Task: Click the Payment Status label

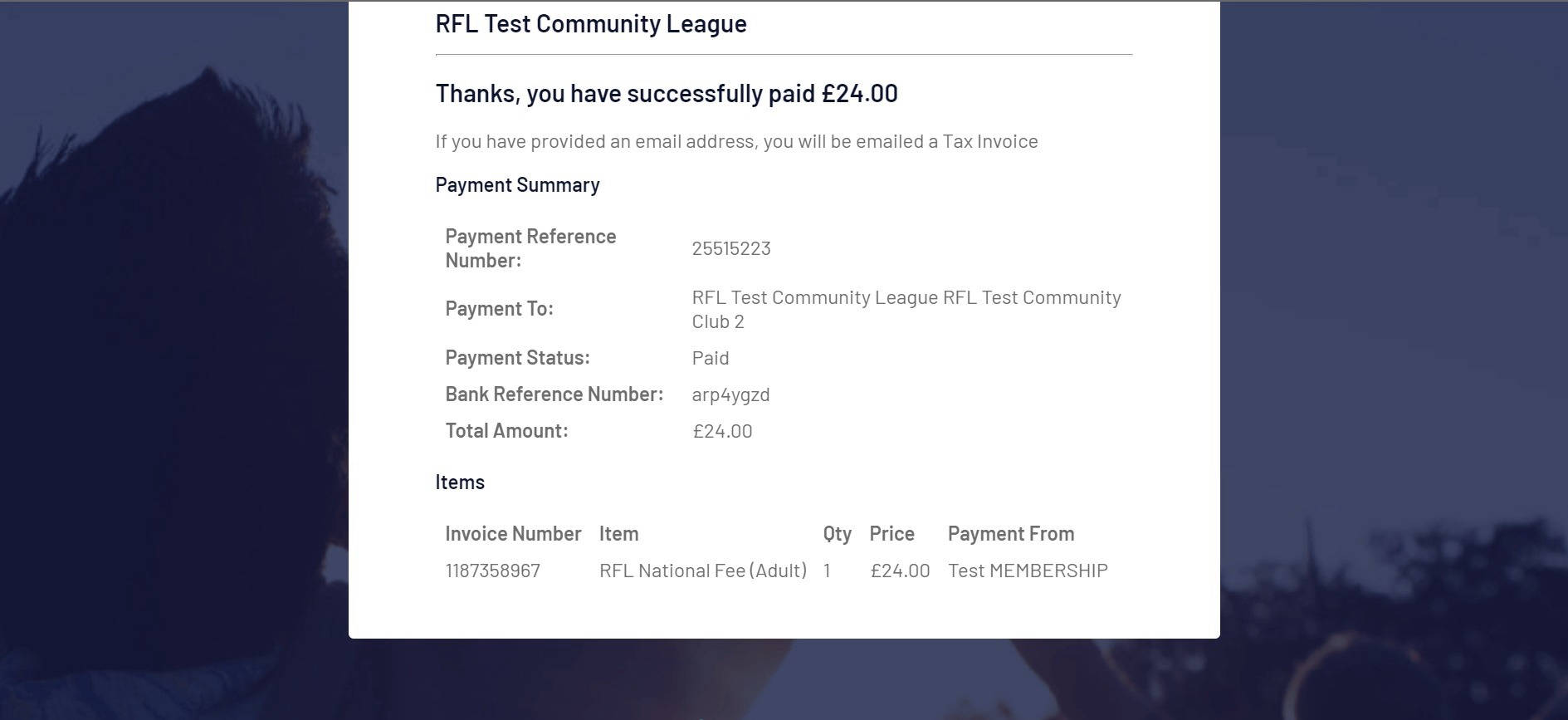Action: (517, 358)
